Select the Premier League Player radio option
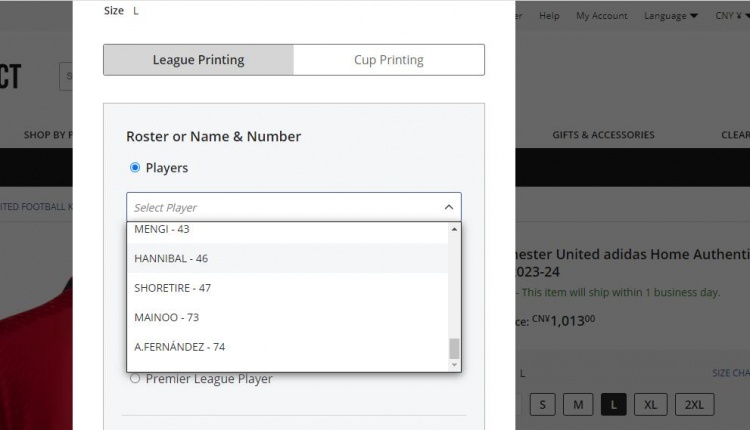The width and height of the screenshot is (750, 430). (135, 379)
